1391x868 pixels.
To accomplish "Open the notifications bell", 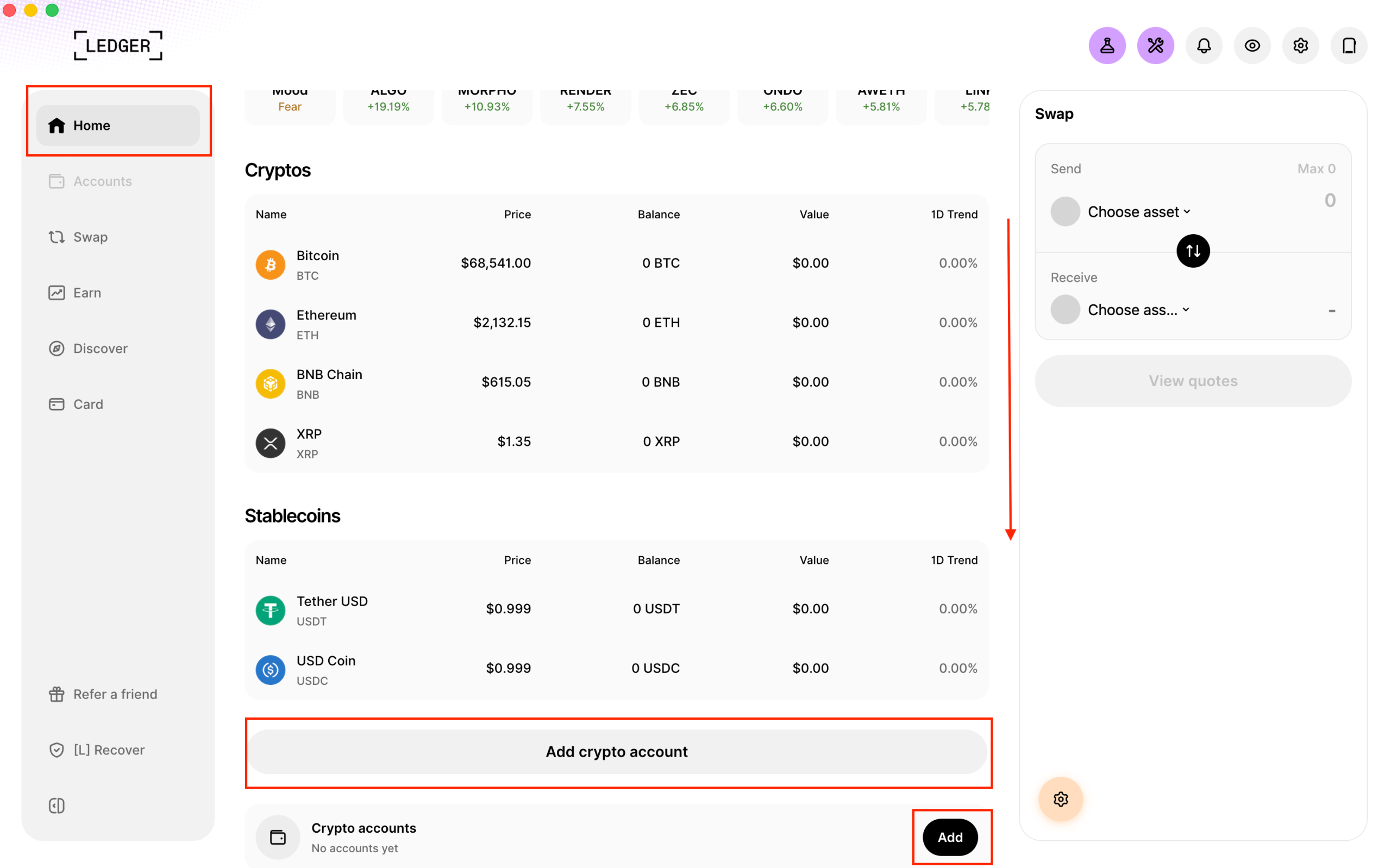I will pos(1204,45).
